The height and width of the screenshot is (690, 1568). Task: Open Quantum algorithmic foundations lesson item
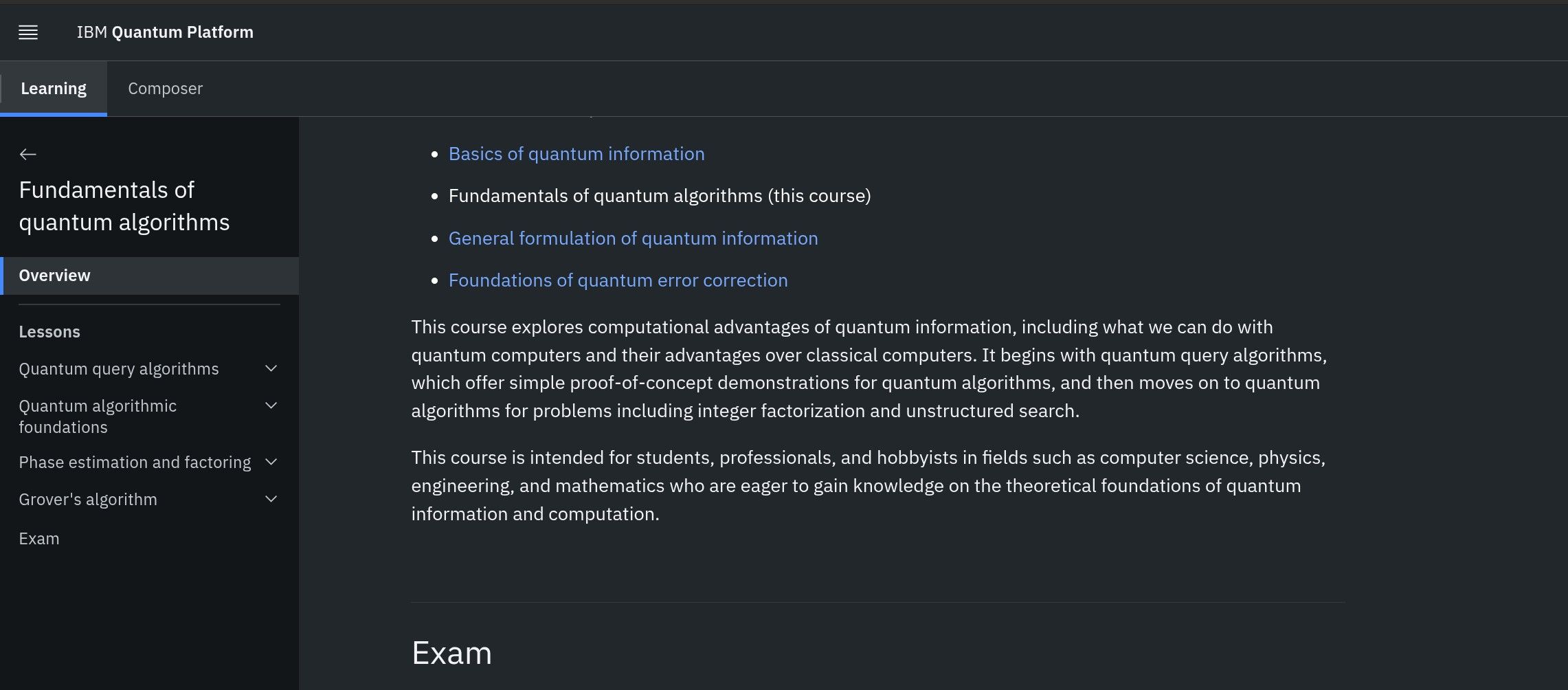click(98, 416)
